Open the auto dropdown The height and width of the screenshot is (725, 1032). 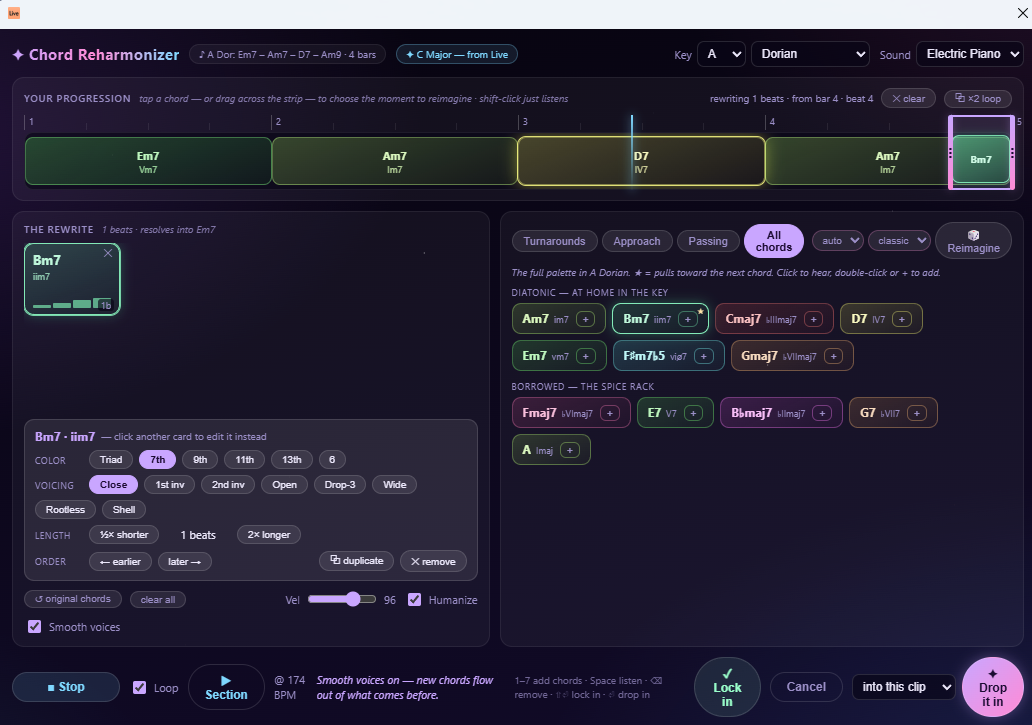837,241
